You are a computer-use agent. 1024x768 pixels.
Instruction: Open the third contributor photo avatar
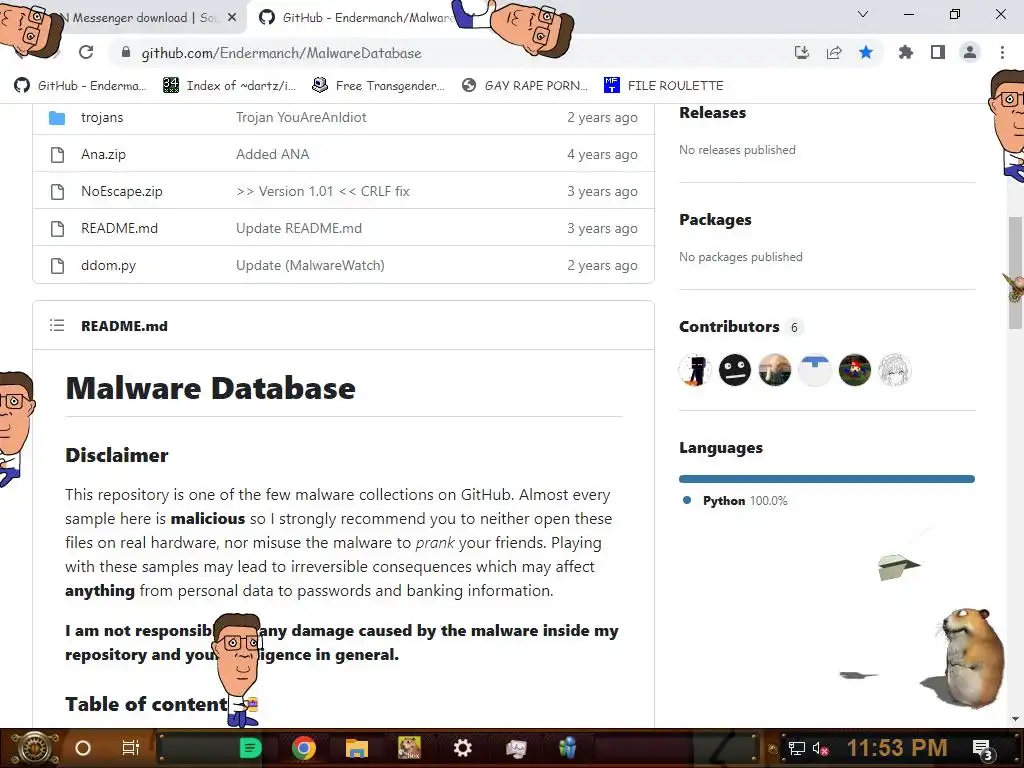tap(775, 370)
